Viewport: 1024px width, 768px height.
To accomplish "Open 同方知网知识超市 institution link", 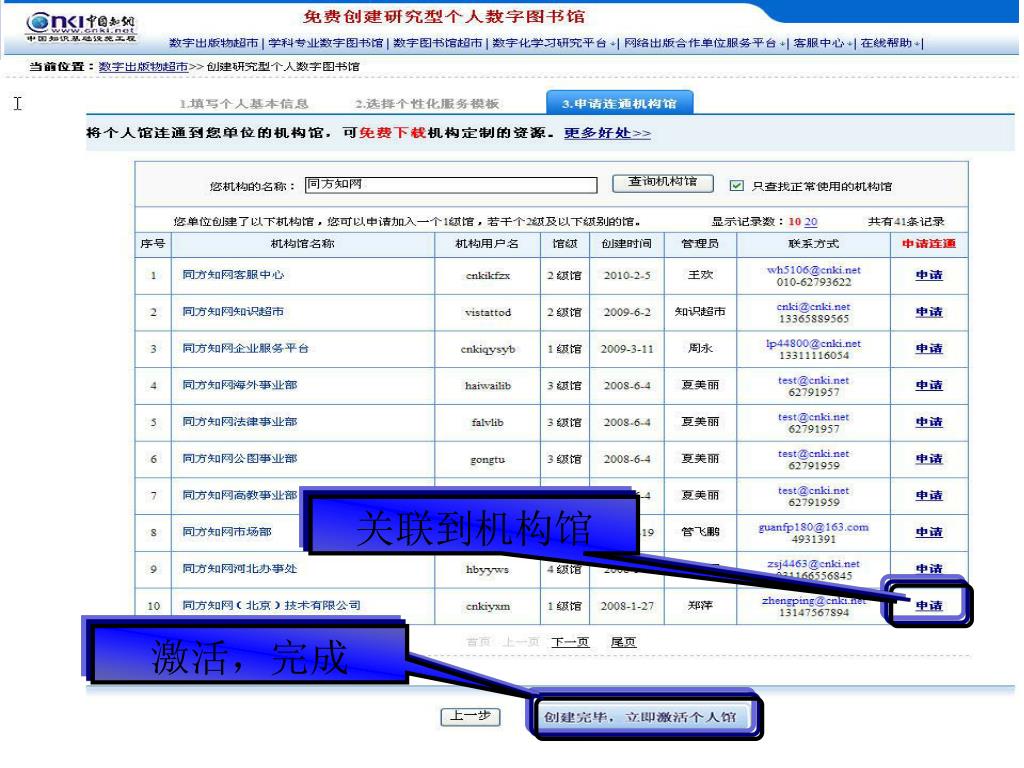I will (233, 312).
